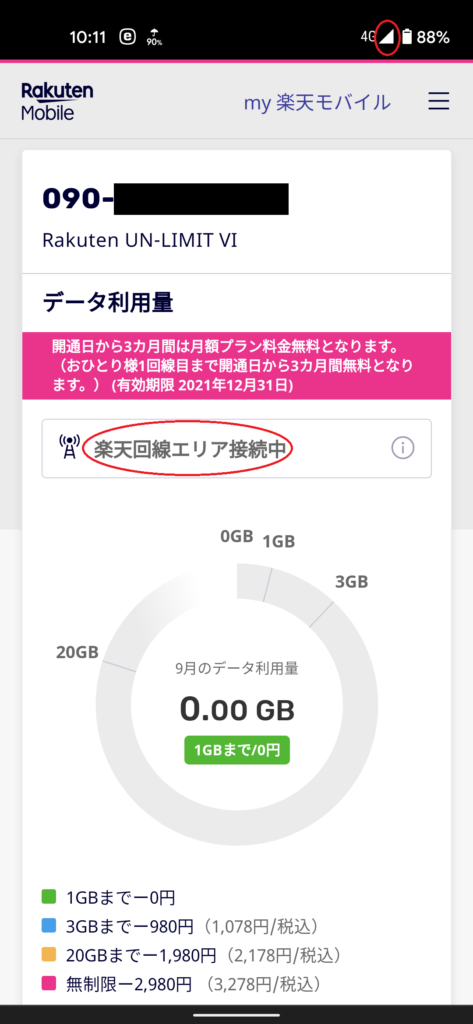Tap the orange 20GBまで legend swatch

pos(48,955)
